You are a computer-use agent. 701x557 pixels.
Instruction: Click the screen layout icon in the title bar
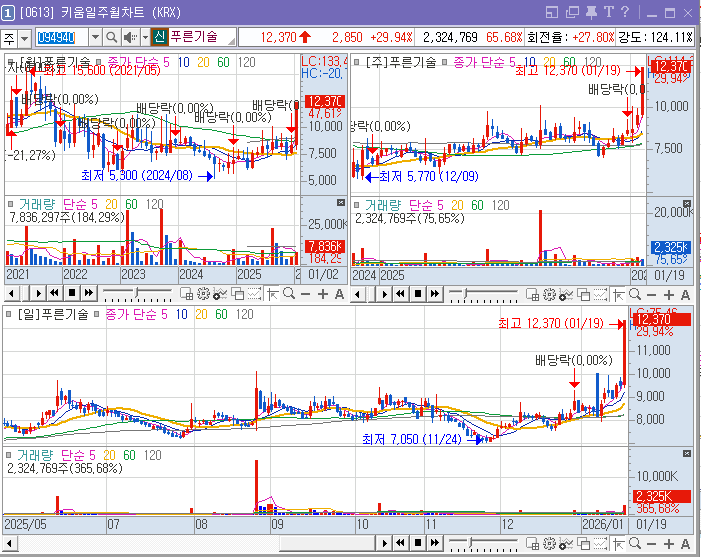click(552, 12)
